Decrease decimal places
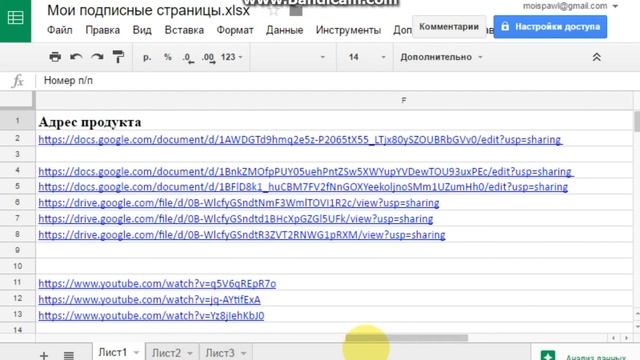 click(x=188, y=57)
